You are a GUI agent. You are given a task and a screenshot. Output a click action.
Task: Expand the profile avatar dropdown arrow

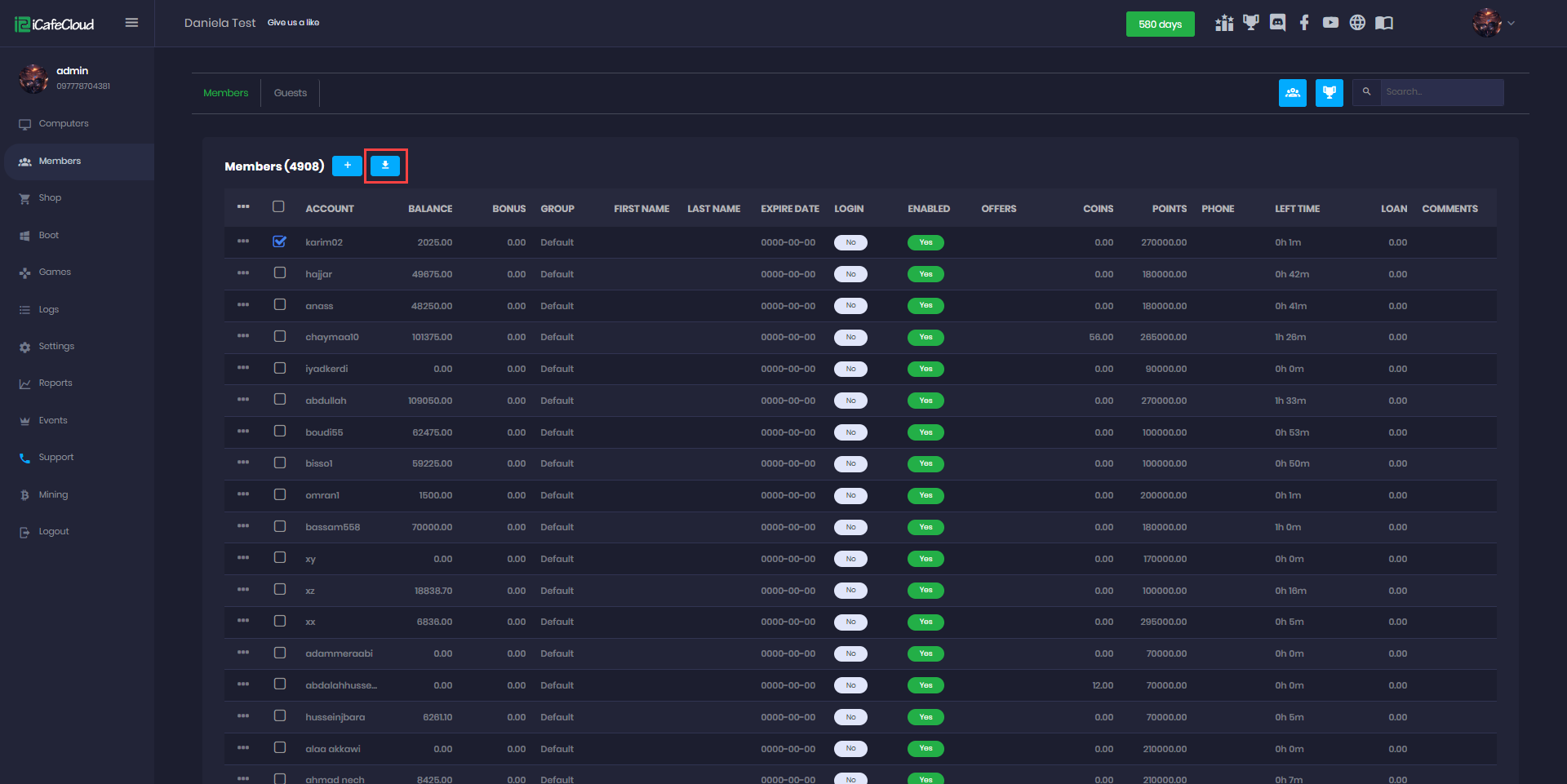click(x=1511, y=24)
